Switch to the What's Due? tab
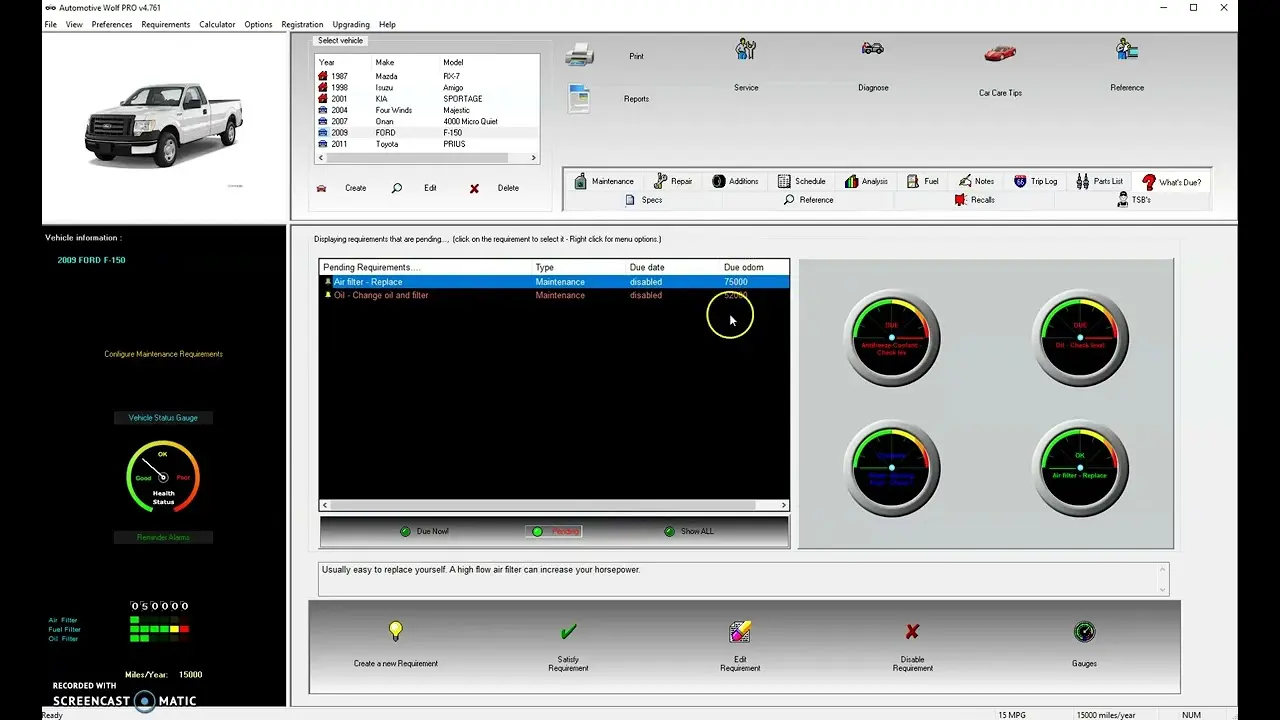The image size is (1280, 720). coord(1172,182)
